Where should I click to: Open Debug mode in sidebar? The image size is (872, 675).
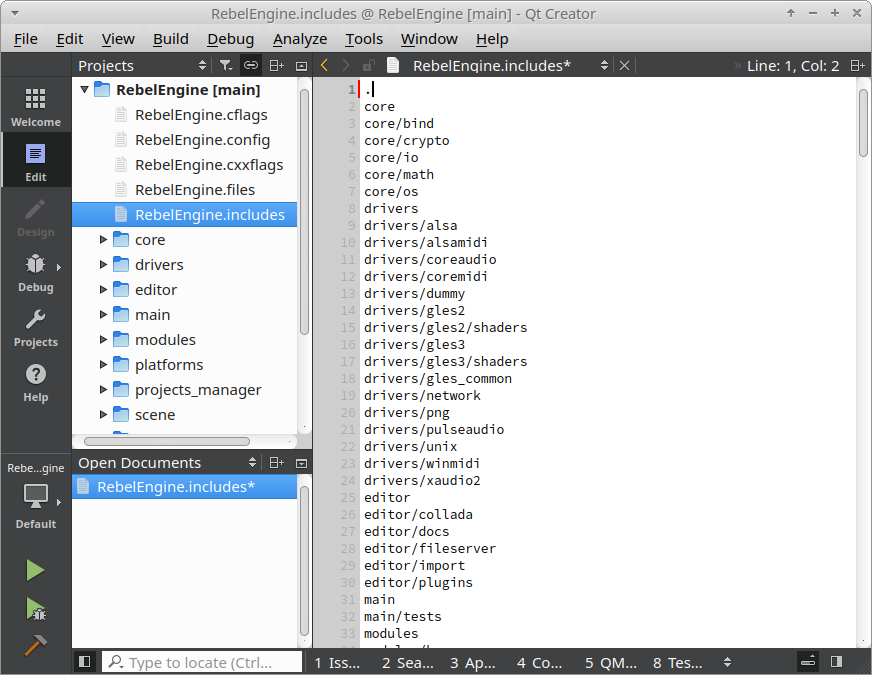point(36,272)
